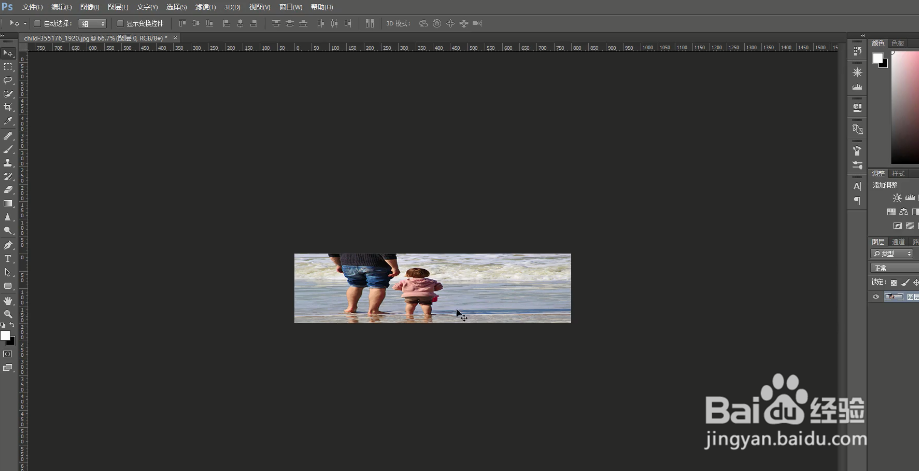Expand the collapsed panel dock double arrow
Screen dimensions: 919x471
[x=863, y=36]
